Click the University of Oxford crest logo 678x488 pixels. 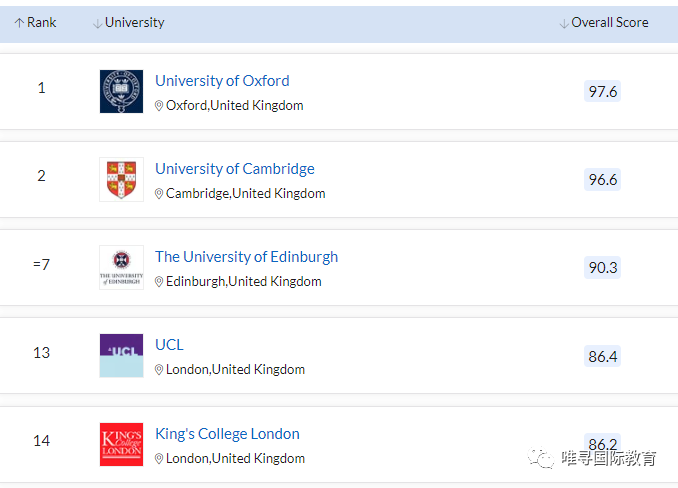point(121,91)
